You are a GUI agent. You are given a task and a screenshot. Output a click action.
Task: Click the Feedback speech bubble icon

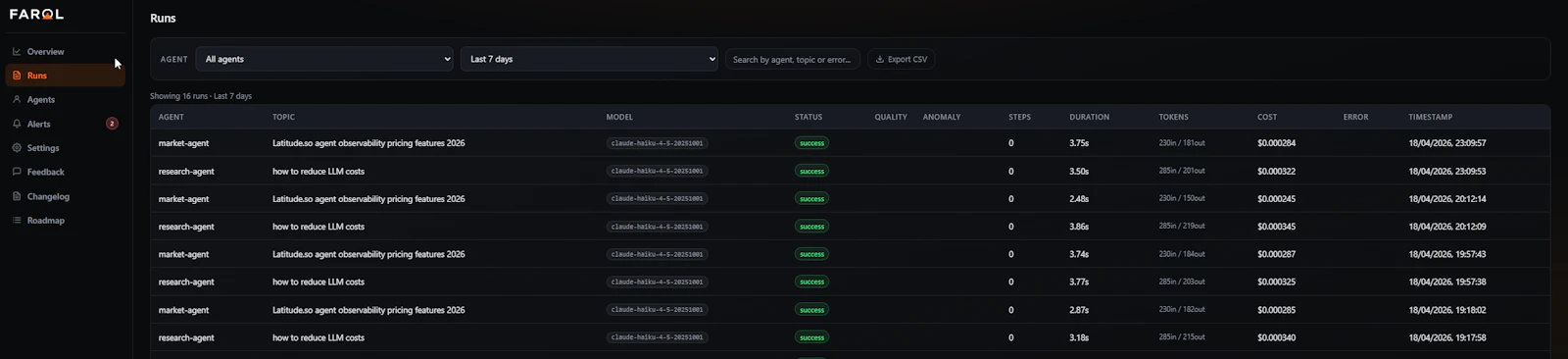pos(17,172)
